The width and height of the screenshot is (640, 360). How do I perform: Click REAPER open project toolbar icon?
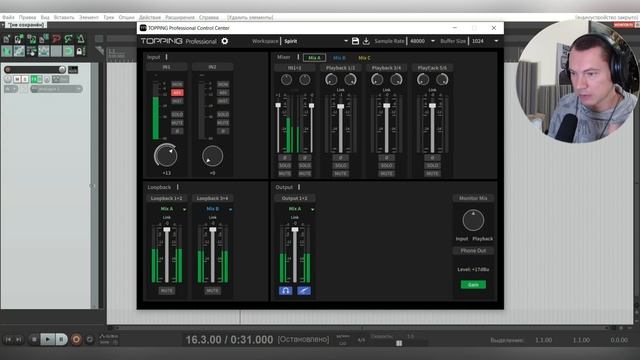19,39
